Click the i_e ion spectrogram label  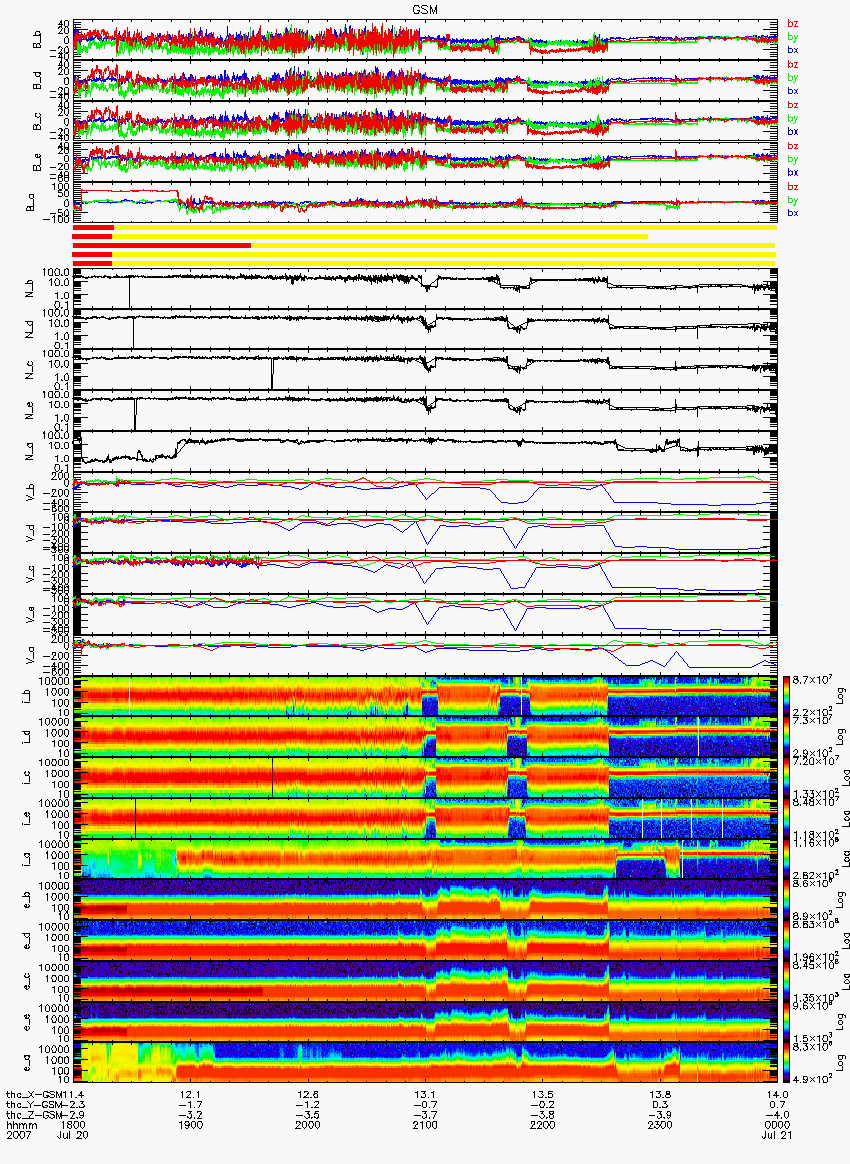tap(27, 819)
